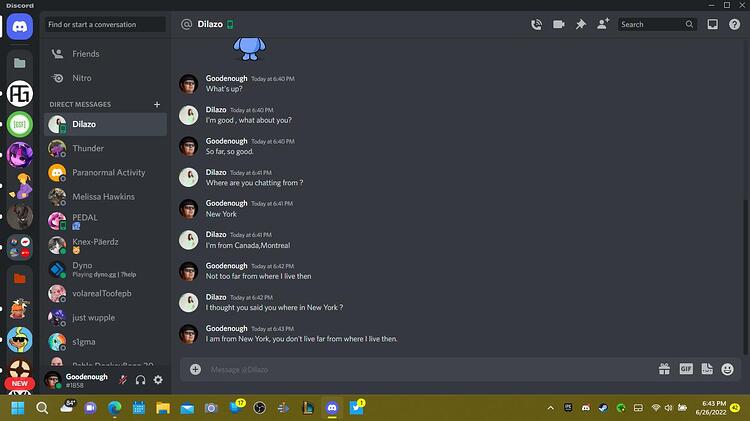Open the emoji picker

728,369
